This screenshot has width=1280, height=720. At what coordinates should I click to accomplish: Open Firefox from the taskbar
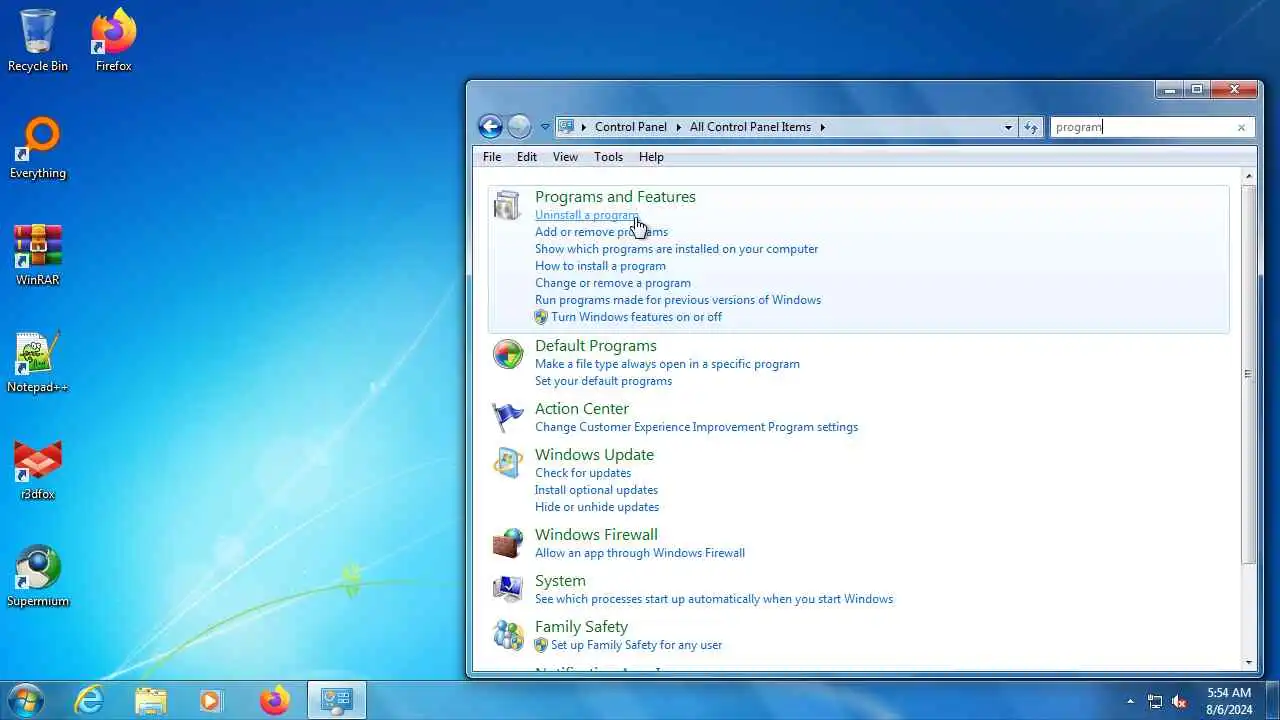[274, 700]
